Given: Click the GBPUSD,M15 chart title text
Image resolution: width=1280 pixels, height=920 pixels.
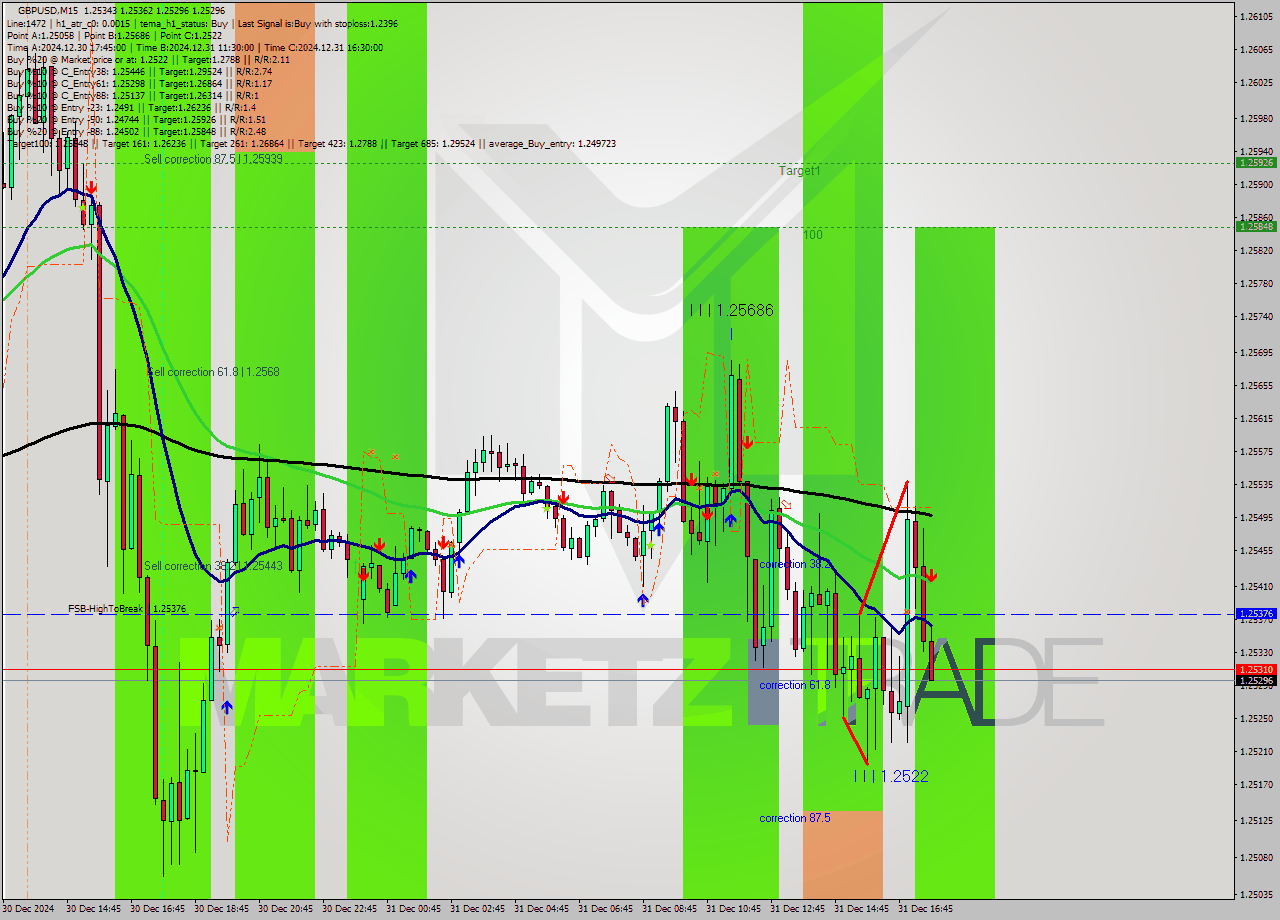Looking at the screenshot, I should (x=48, y=10).
